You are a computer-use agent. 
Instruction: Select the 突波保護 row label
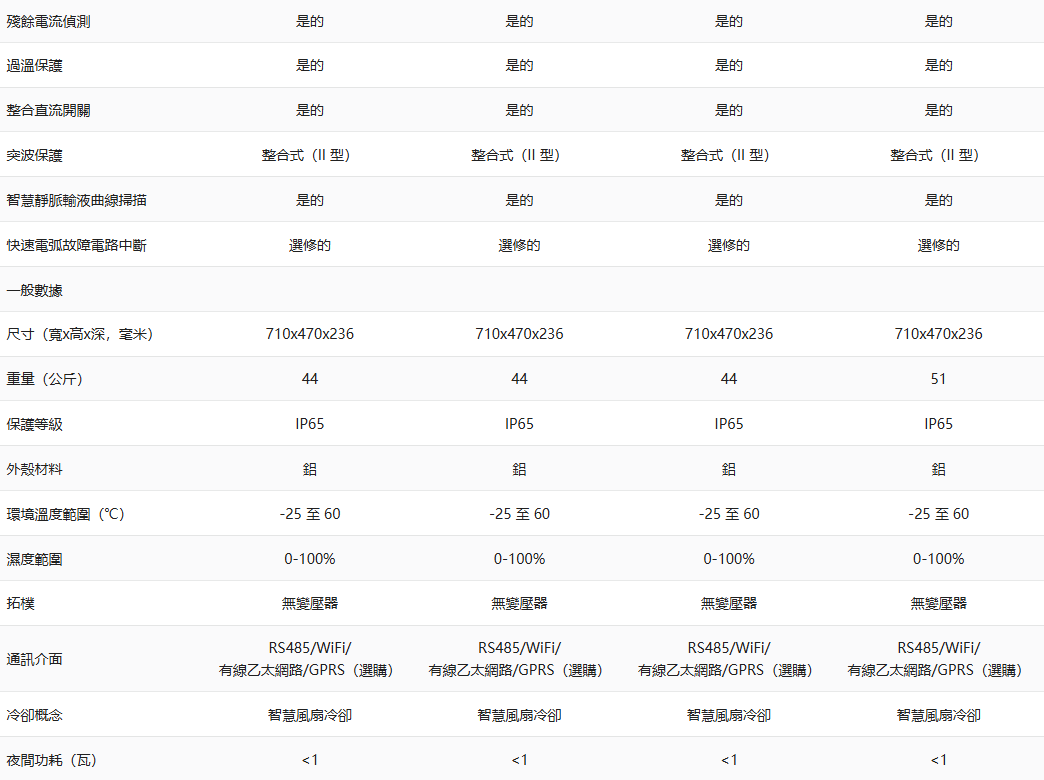point(34,155)
